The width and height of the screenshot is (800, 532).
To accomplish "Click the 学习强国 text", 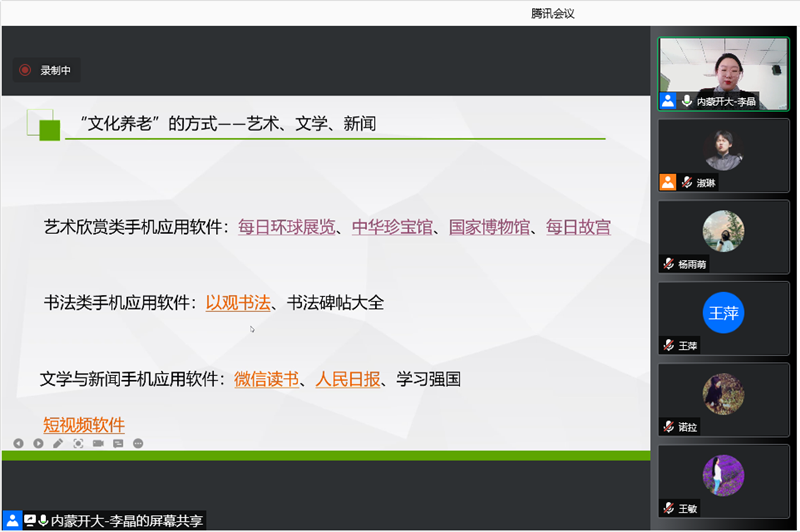I will point(429,379).
